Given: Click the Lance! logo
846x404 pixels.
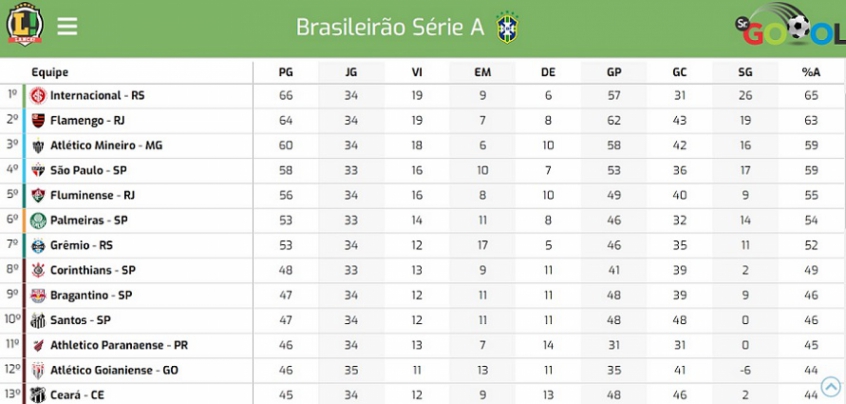Looking at the screenshot, I should click(24, 24).
